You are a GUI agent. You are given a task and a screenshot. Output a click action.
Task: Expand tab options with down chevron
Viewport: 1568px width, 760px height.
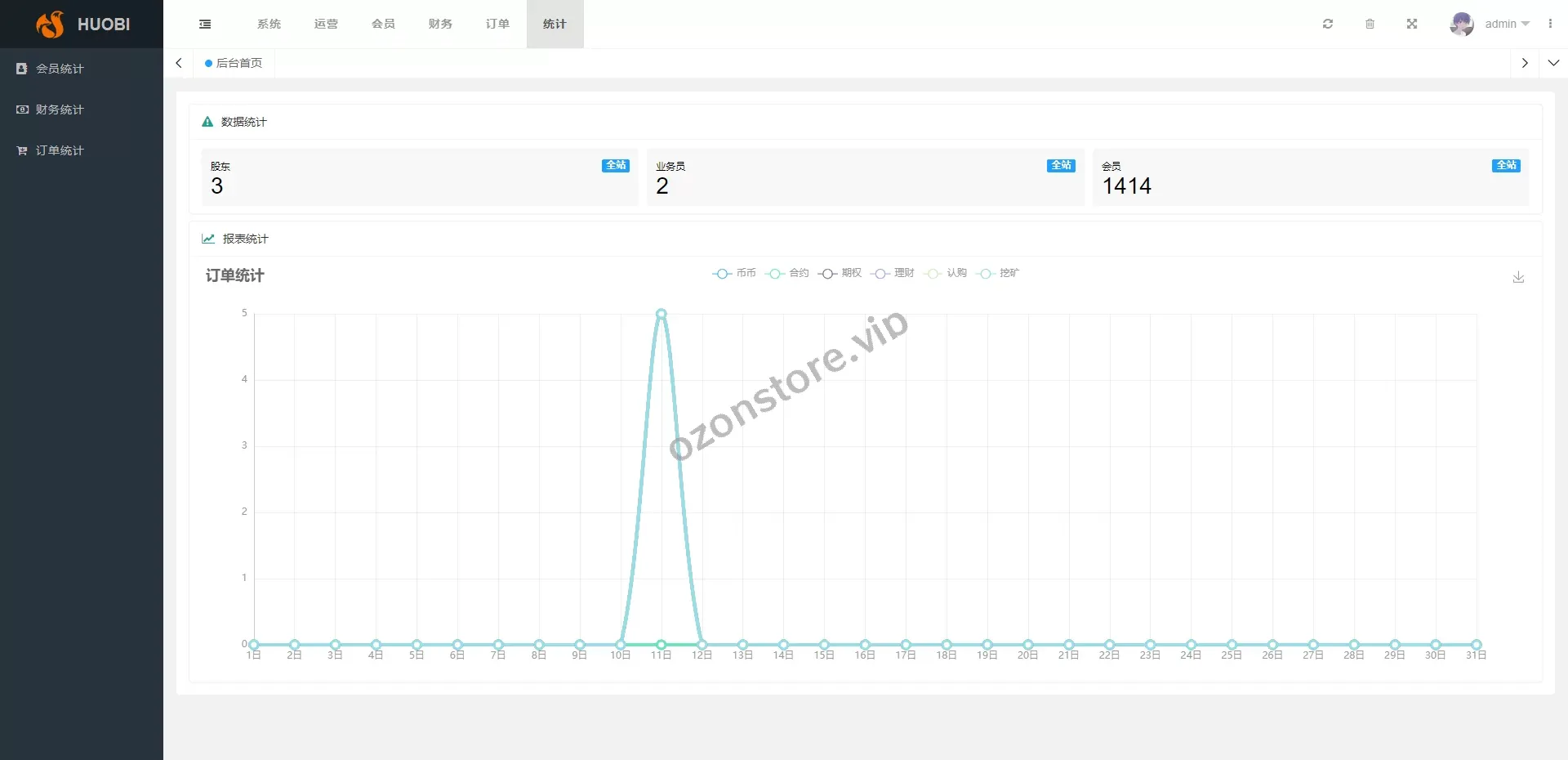click(1553, 63)
